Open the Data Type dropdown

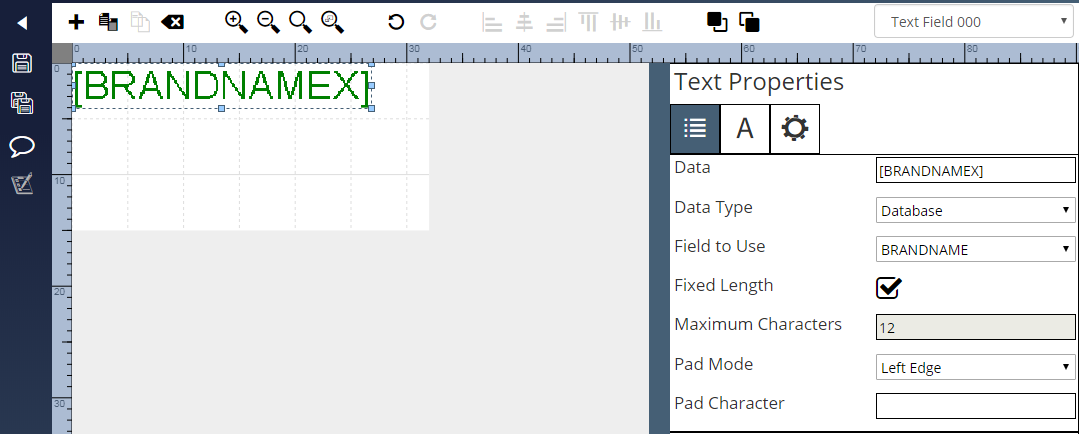[975, 210]
